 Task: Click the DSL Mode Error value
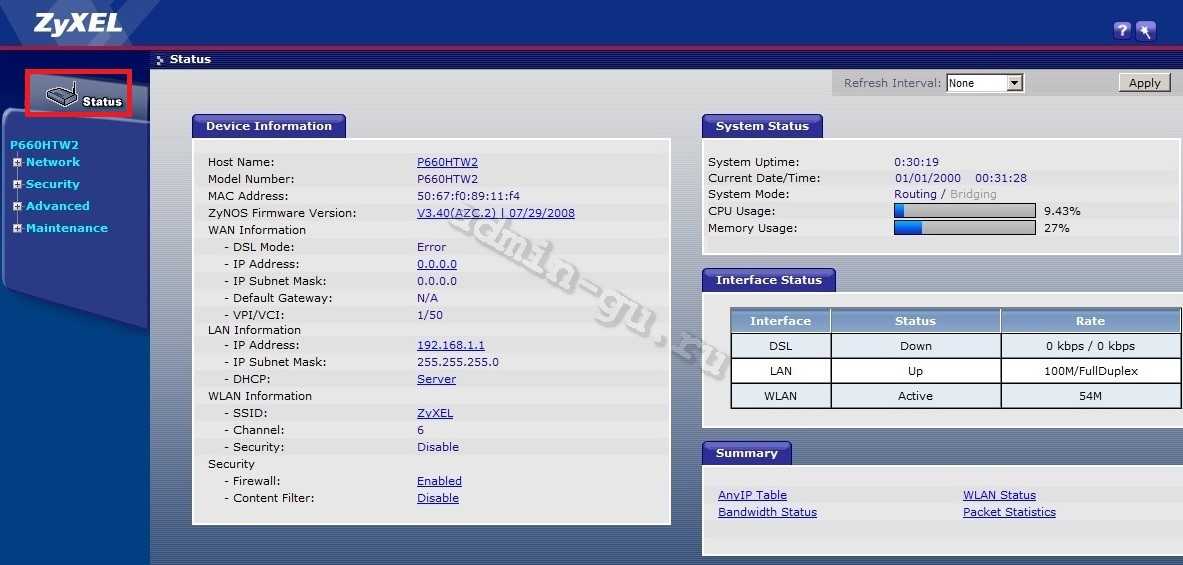coord(432,247)
